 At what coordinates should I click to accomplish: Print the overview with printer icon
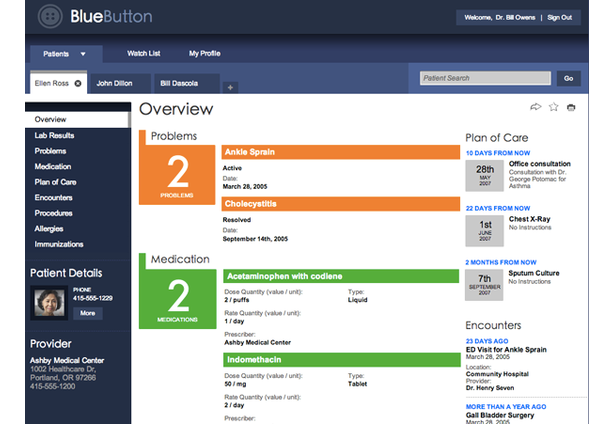571,107
